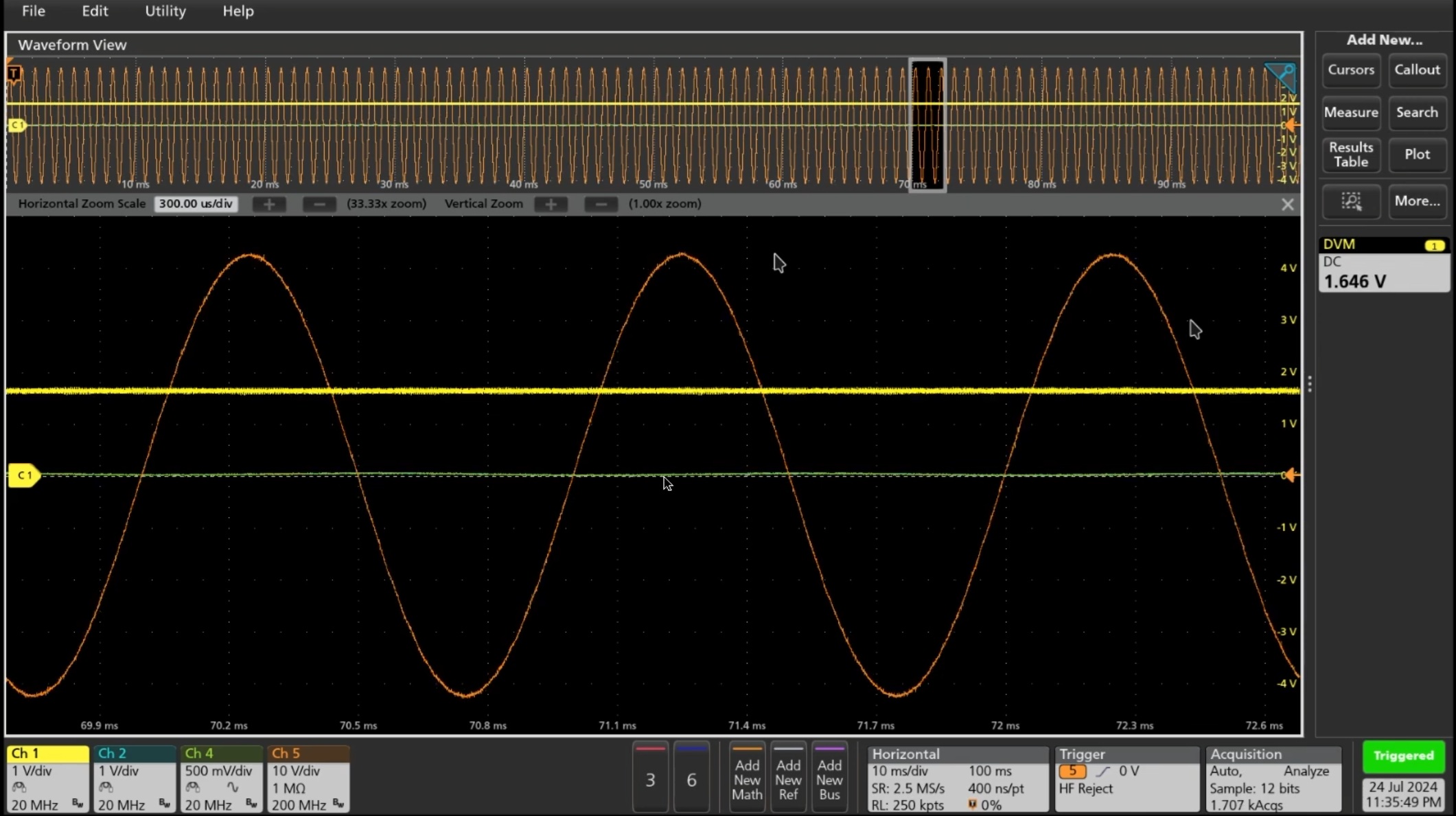
Task: Open the Trigger settings badge
Action: 1126,779
